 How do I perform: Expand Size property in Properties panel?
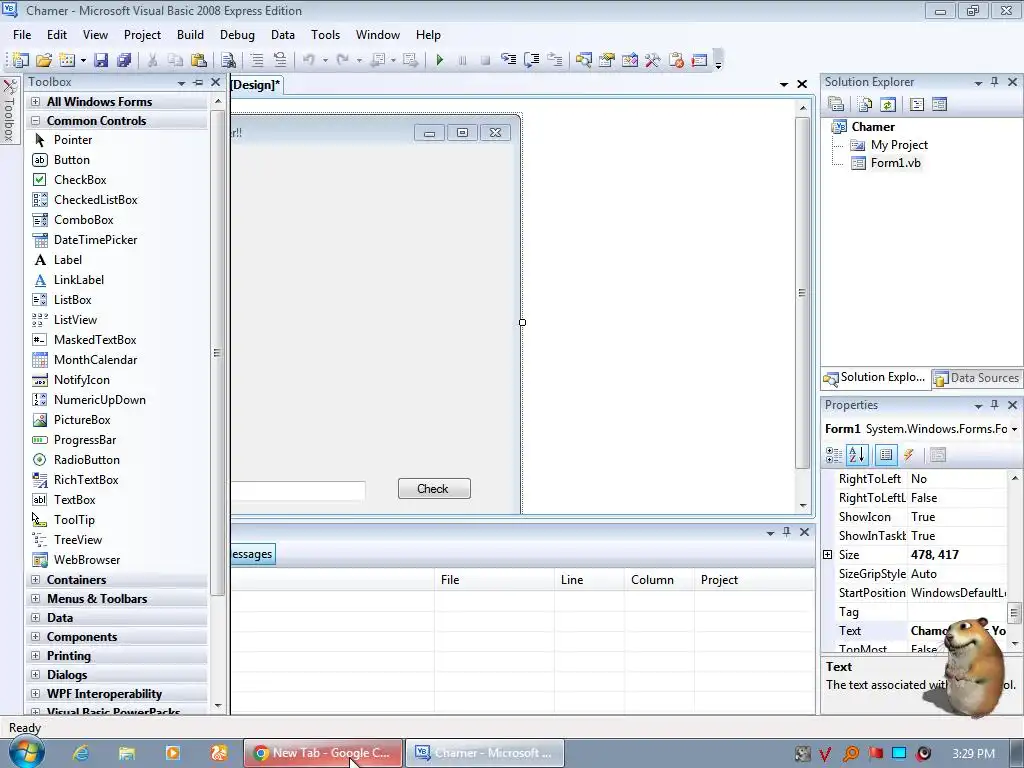pos(827,554)
